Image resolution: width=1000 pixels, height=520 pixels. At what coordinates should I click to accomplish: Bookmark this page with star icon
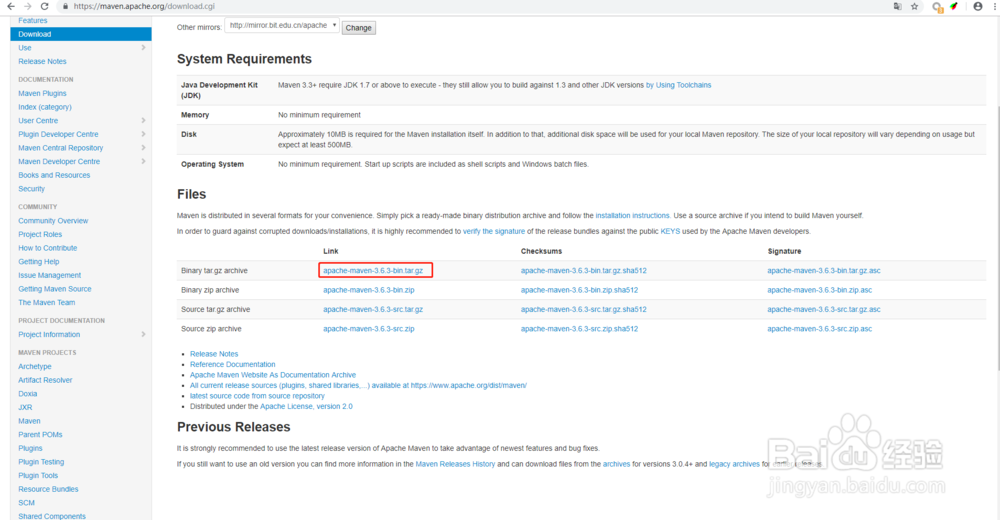(x=915, y=6)
